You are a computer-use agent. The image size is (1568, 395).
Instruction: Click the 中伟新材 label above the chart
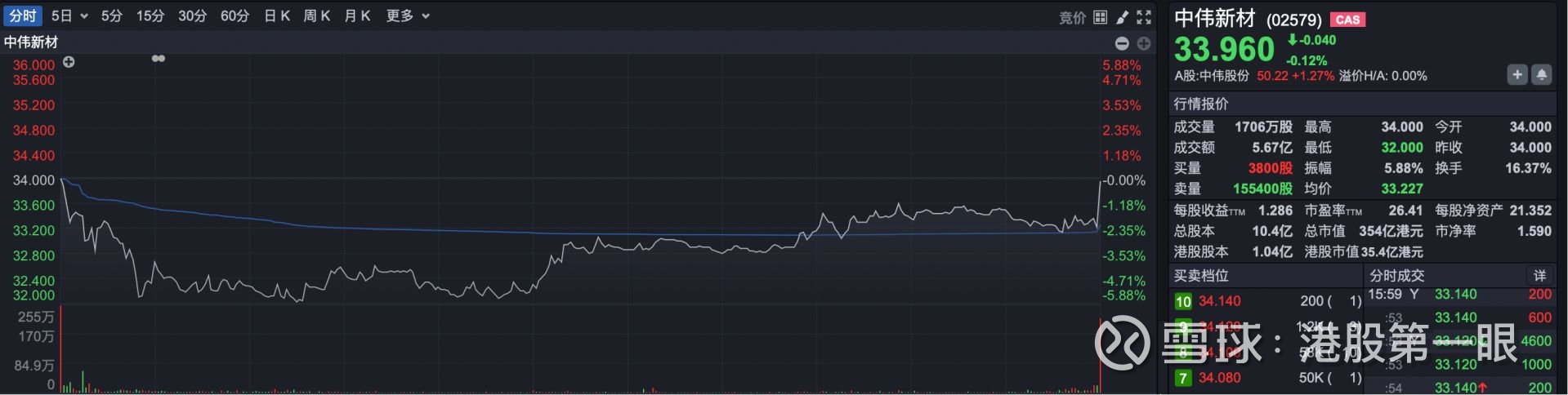[x=31, y=42]
